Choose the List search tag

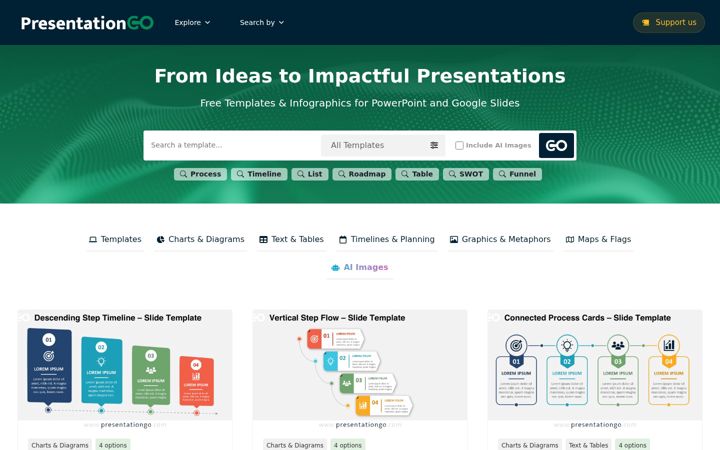coord(309,174)
